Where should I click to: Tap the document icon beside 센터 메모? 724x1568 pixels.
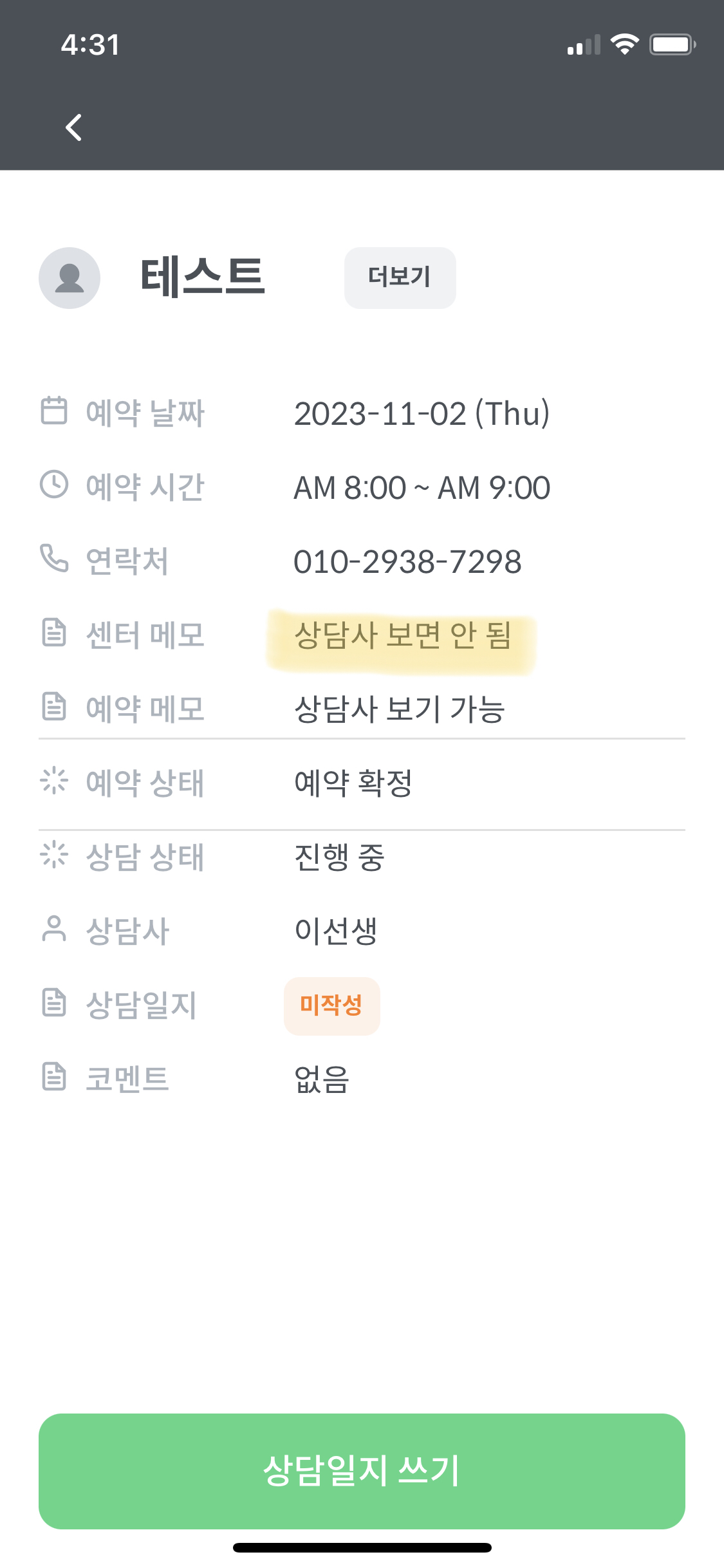pos(54,632)
